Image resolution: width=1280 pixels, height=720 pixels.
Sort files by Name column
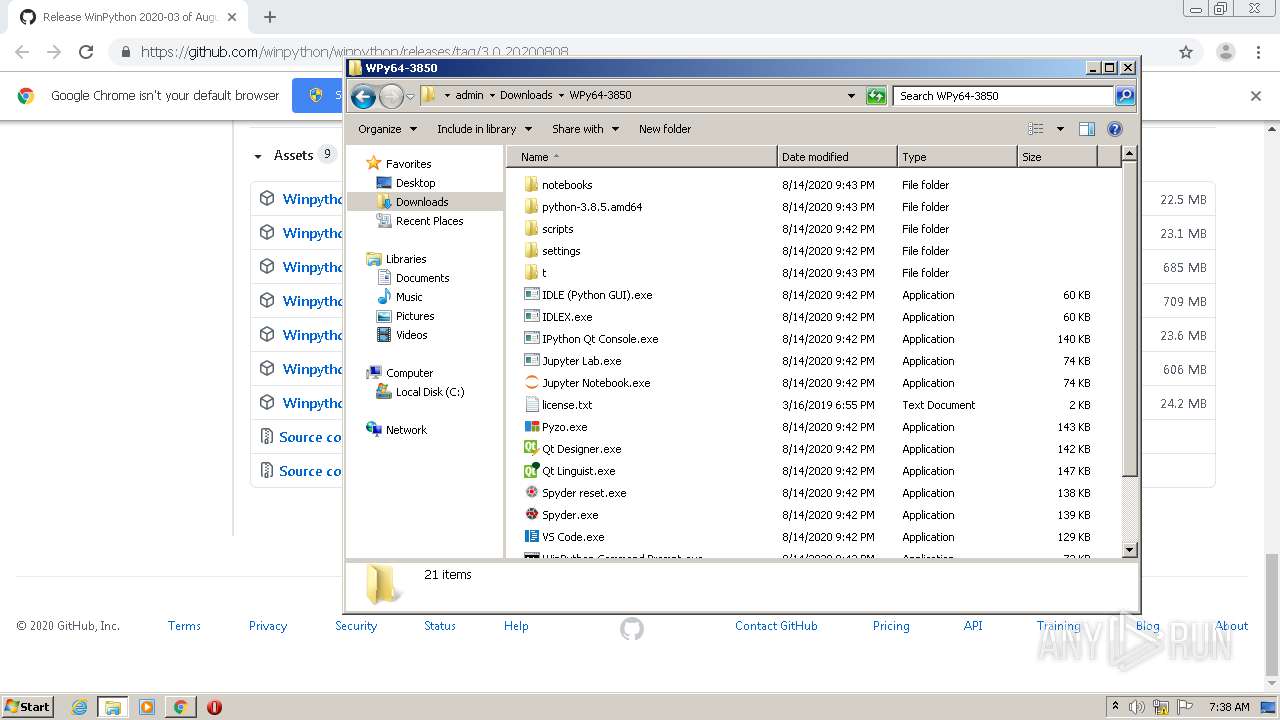(x=641, y=157)
